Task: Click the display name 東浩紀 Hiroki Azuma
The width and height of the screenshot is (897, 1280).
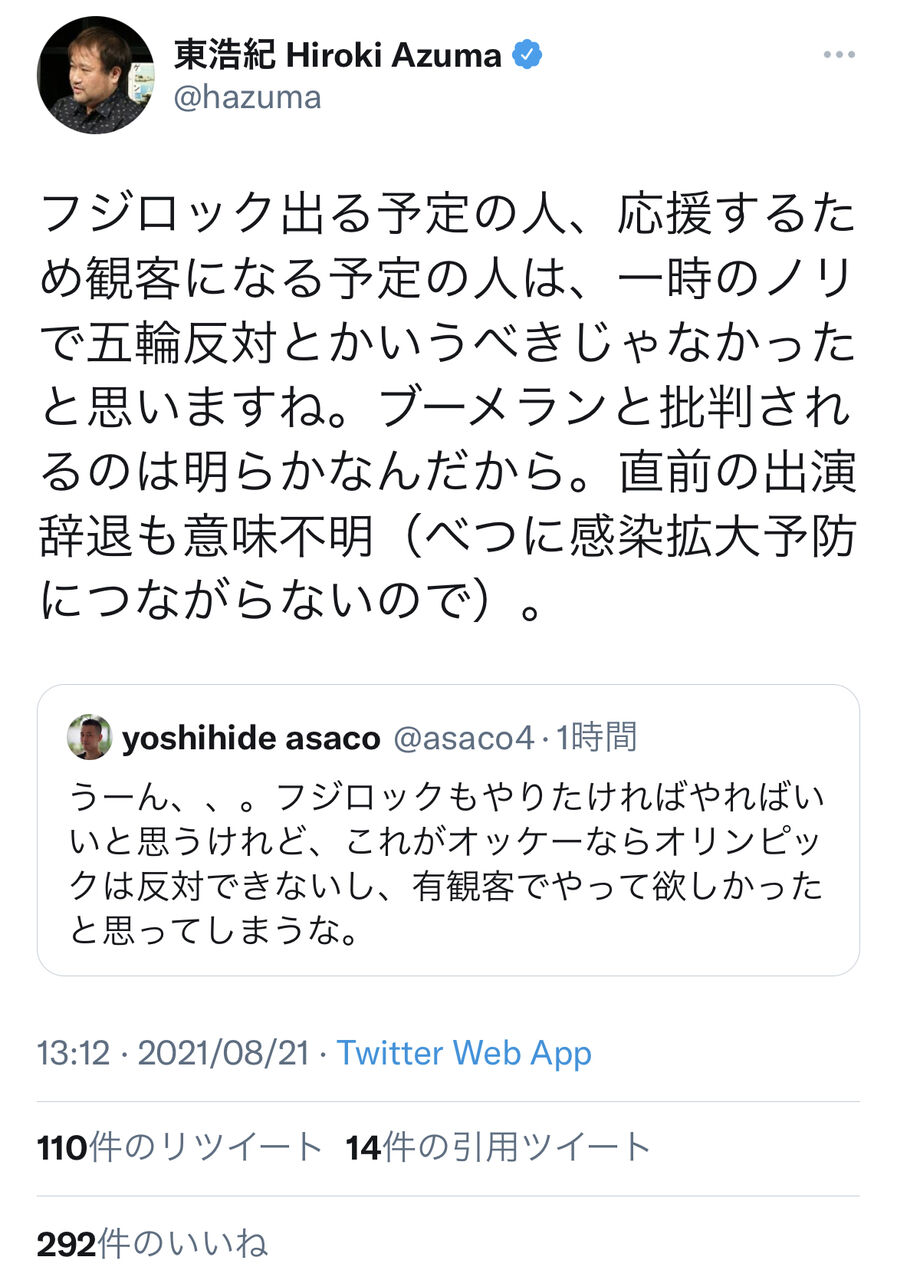Action: 337,55
